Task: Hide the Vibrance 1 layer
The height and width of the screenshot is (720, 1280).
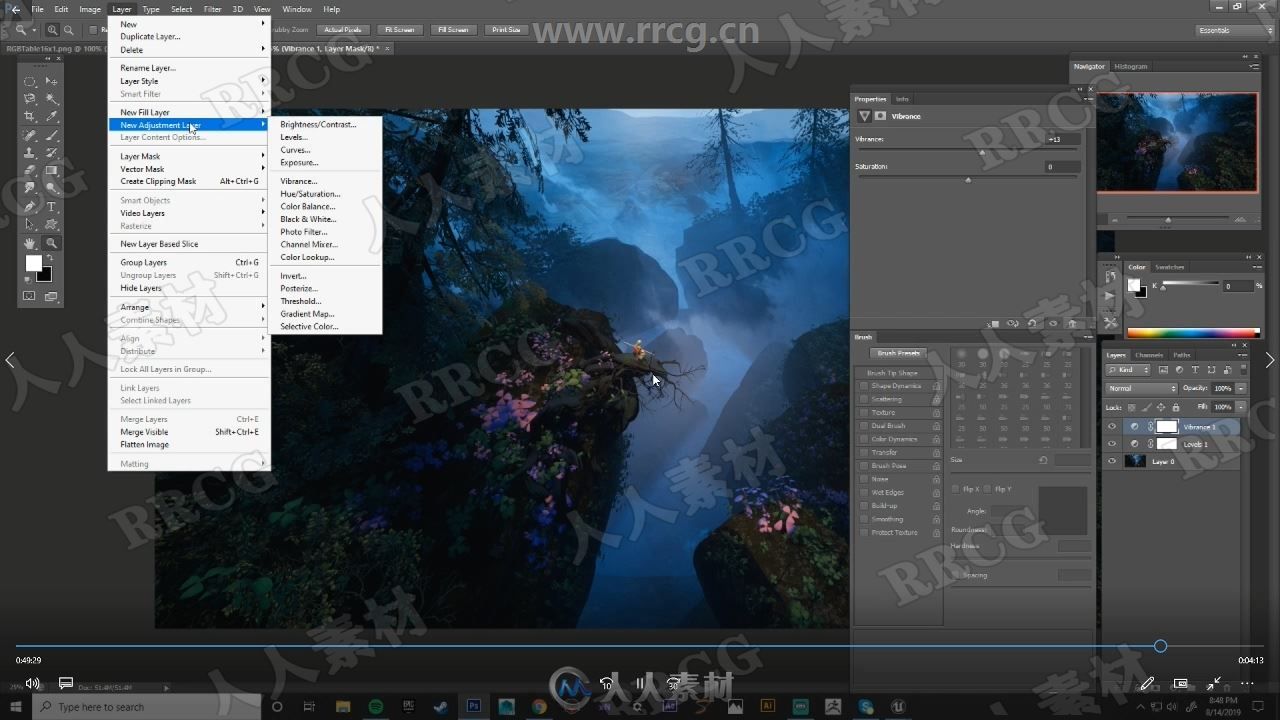Action: (x=1112, y=426)
